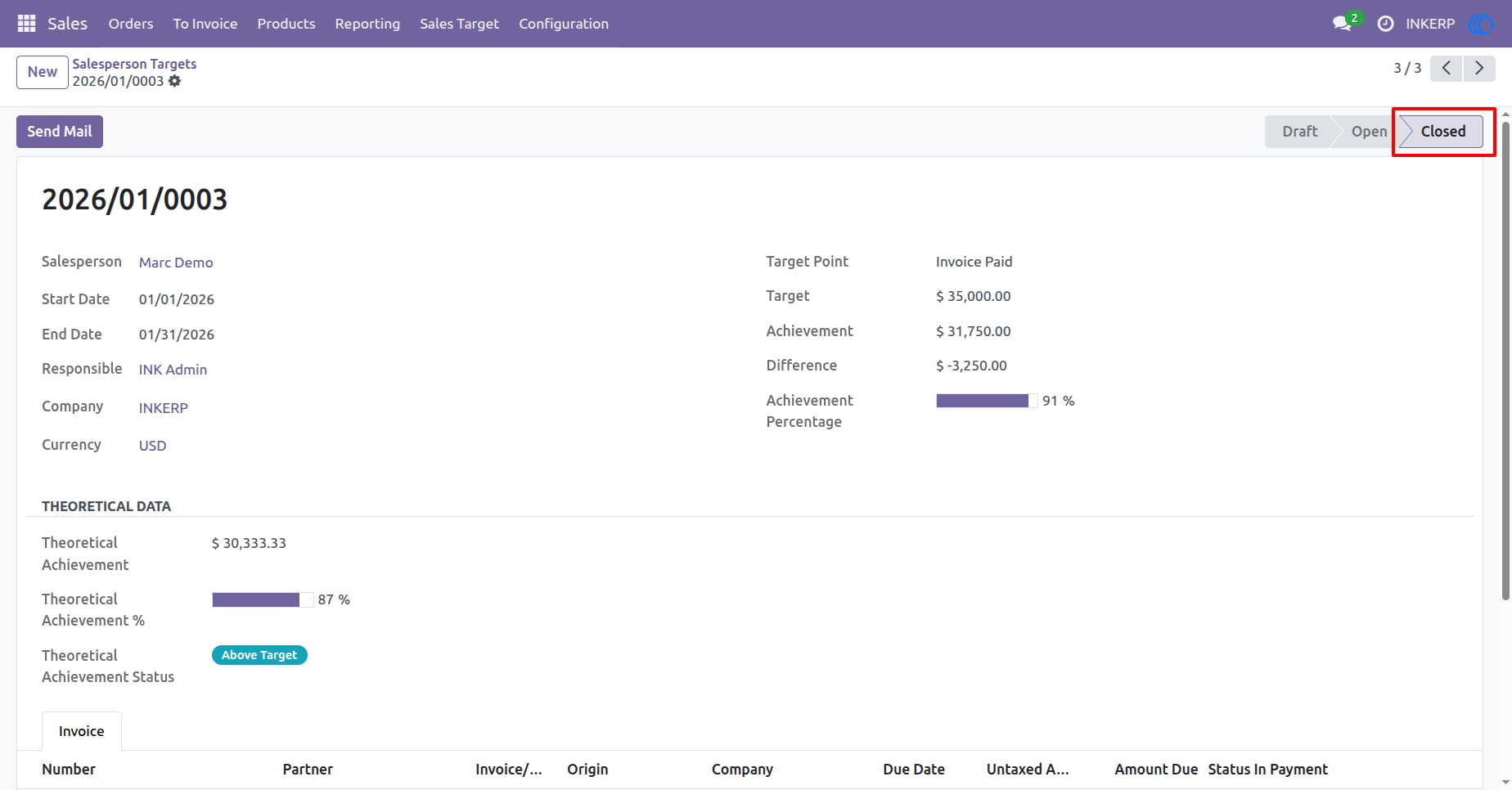Click the vertical page scrollbar
This screenshot has height=790, width=1512.
(x=1505, y=360)
